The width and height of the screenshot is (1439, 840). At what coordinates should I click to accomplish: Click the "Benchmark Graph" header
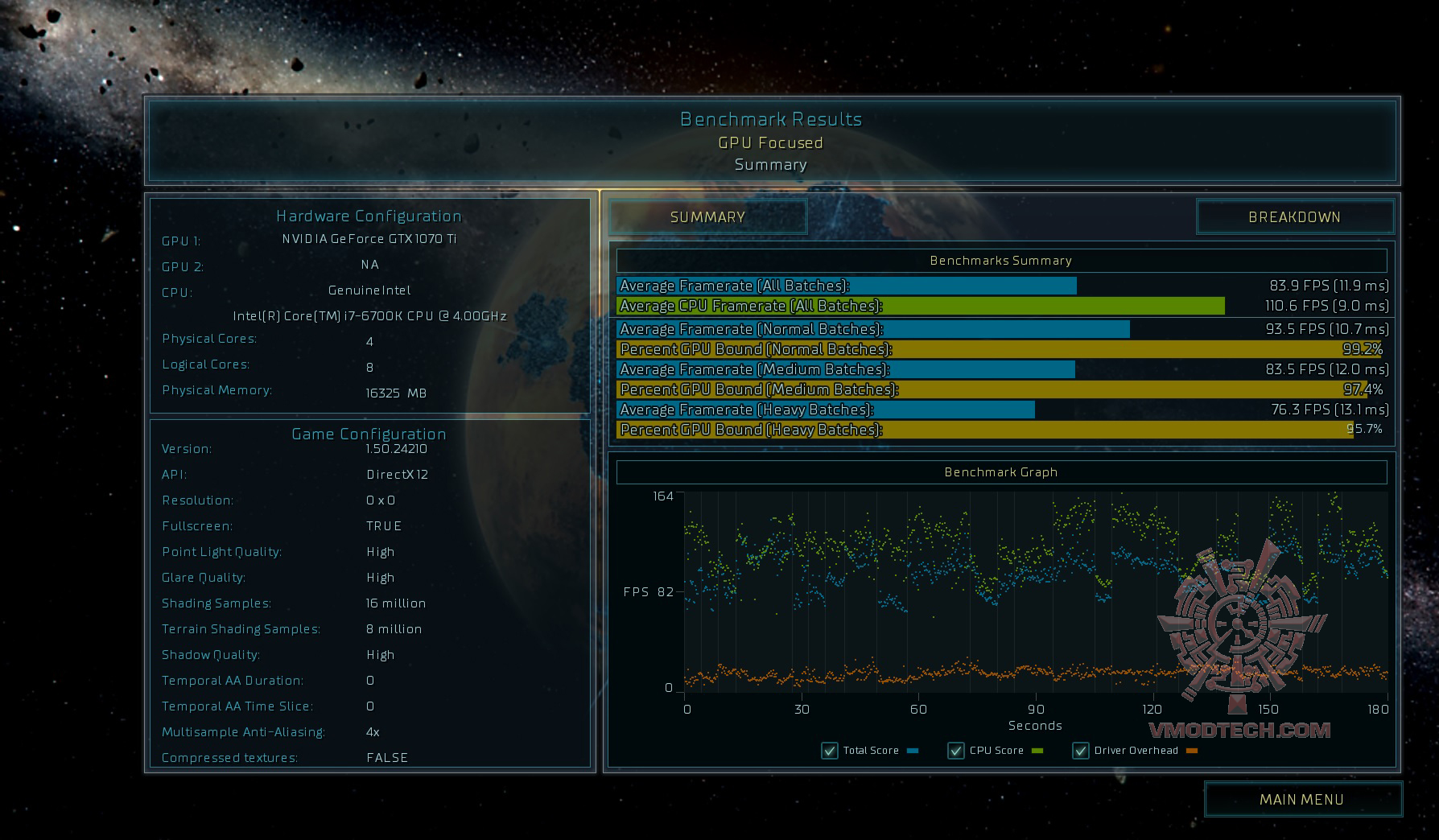tap(1001, 472)
